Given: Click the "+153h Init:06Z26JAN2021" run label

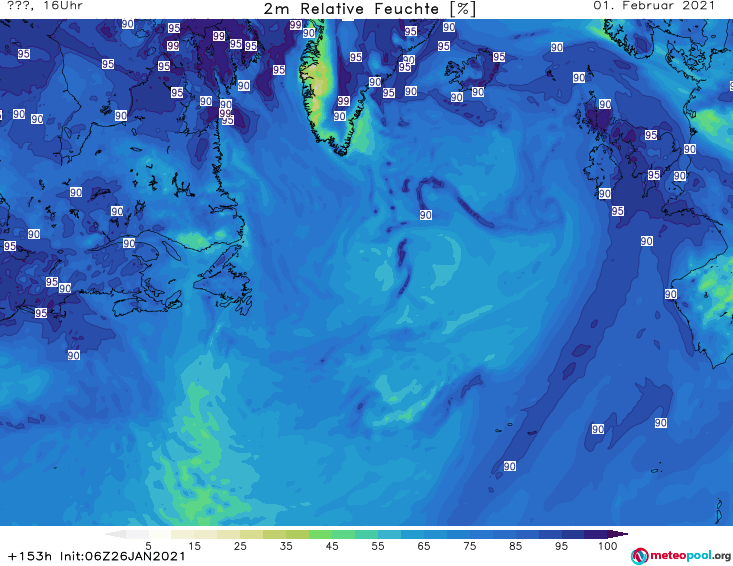Looking at the screenshot, I should point(96,556).
